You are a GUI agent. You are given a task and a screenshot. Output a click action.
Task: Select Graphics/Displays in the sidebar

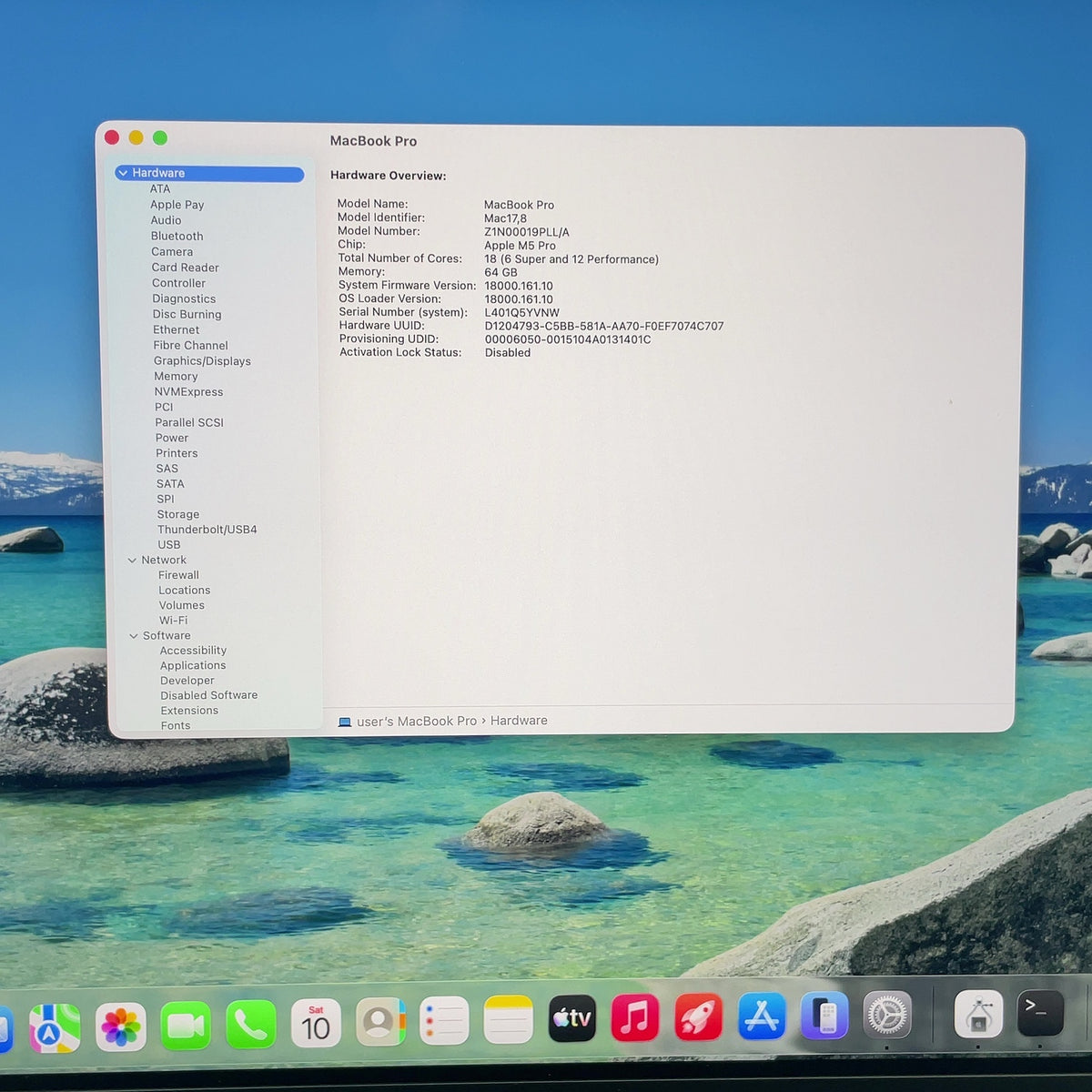click(x=202, y=361)
